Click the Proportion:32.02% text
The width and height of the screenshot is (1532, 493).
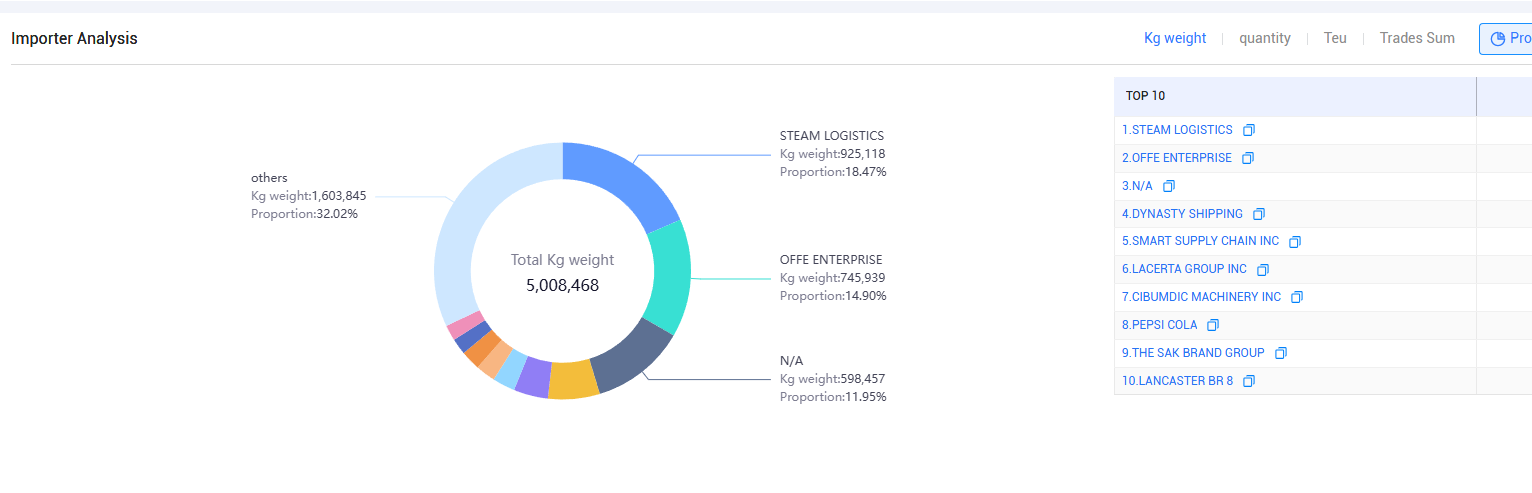coord(304,214)
